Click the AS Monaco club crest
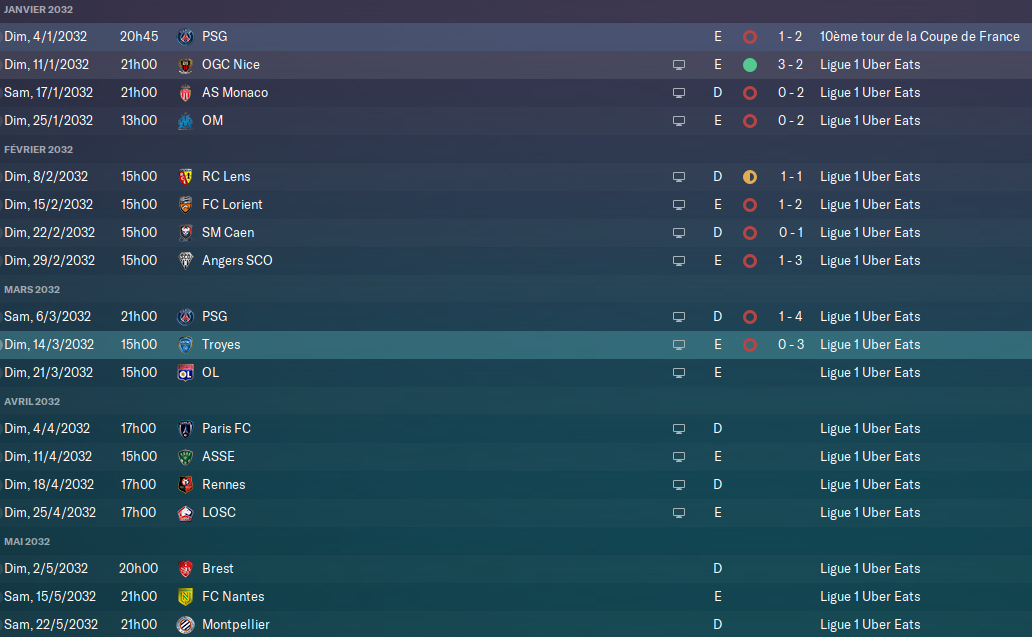 pyautogui.click(x=184, y=93)
